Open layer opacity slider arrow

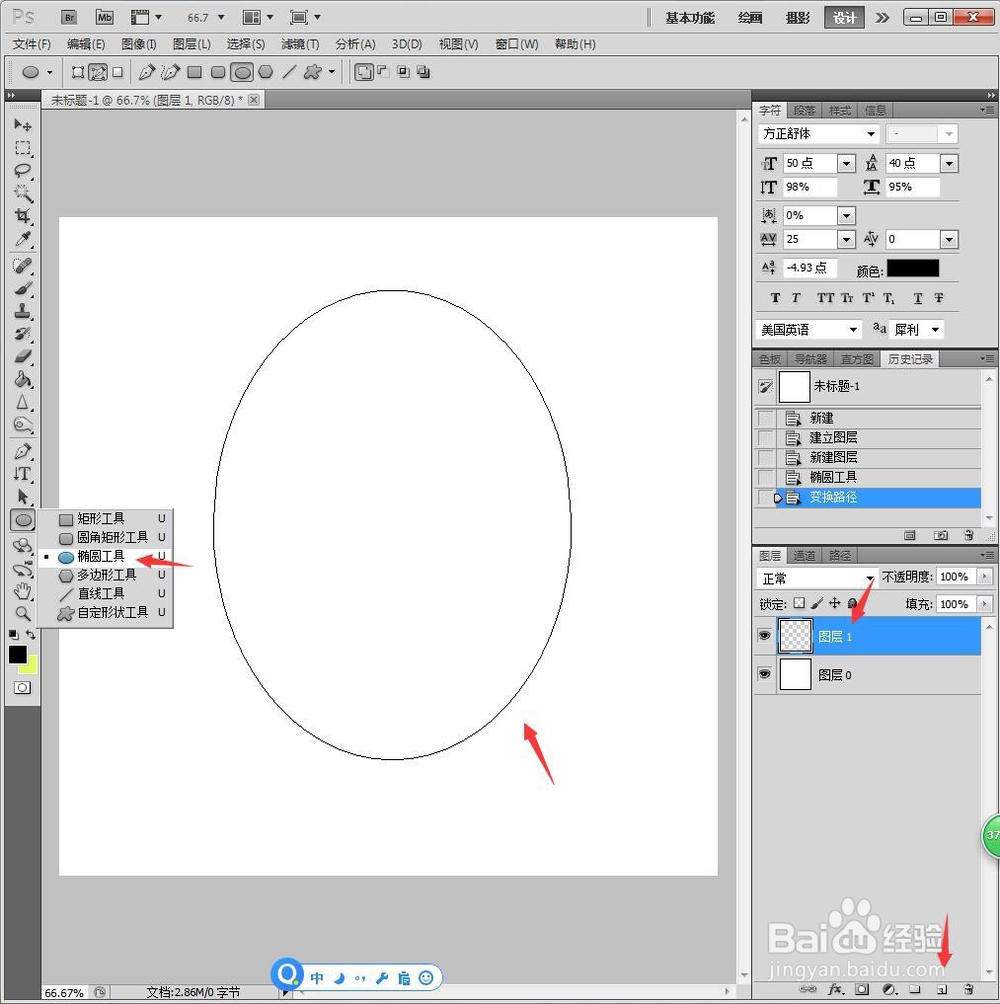(x=985, y=576)
